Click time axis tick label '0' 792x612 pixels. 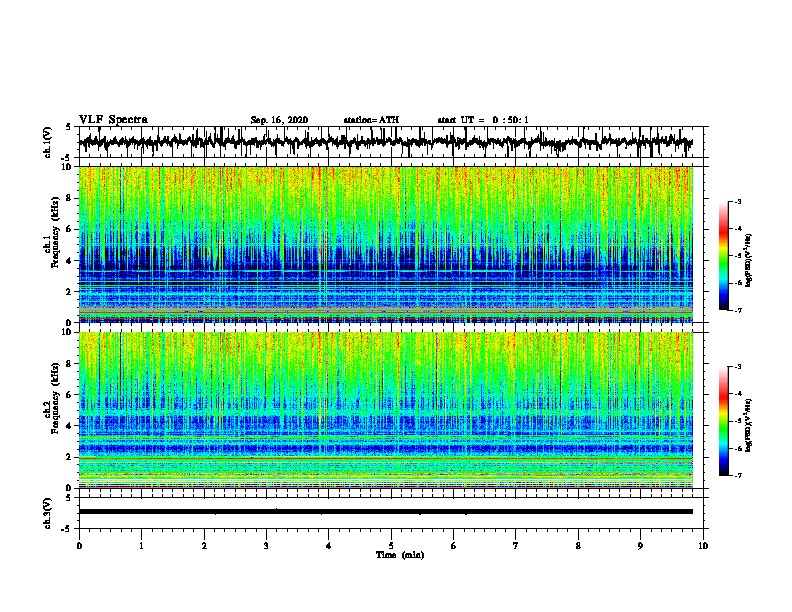79,546
